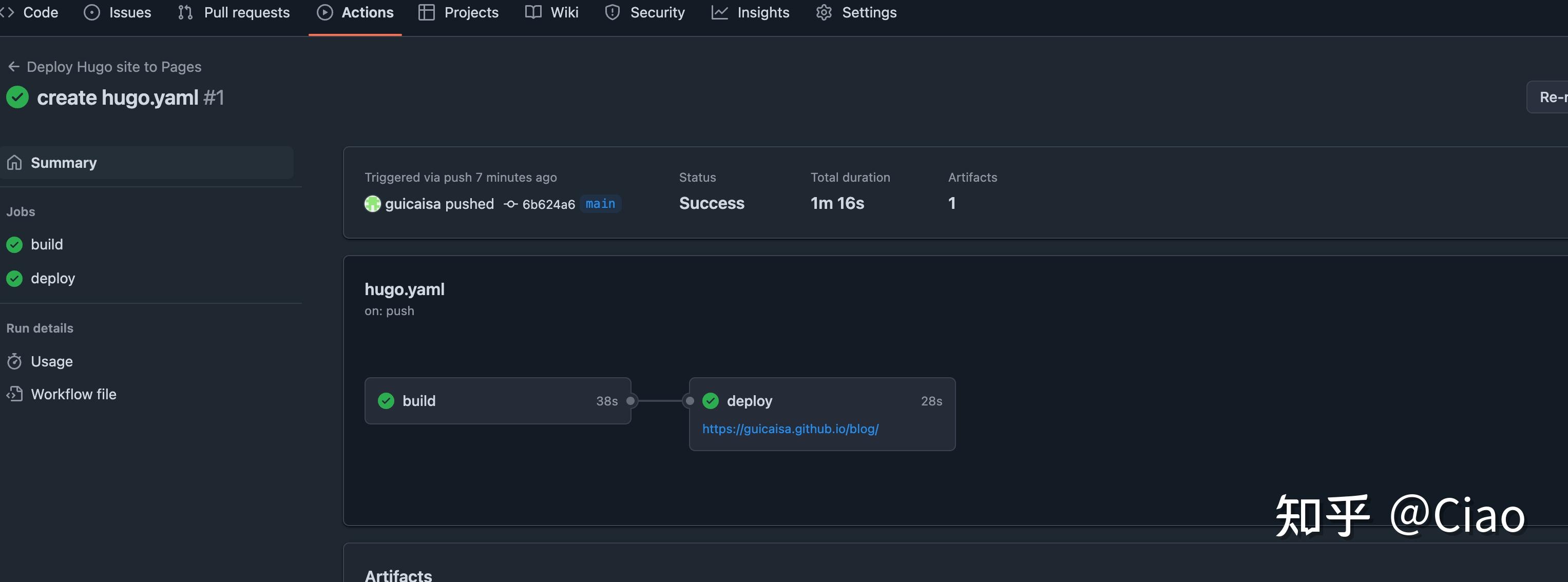Click commit hash 6b624a6
The width and height of the screenshot is (1568, 582).
click(x=548, y=204)
